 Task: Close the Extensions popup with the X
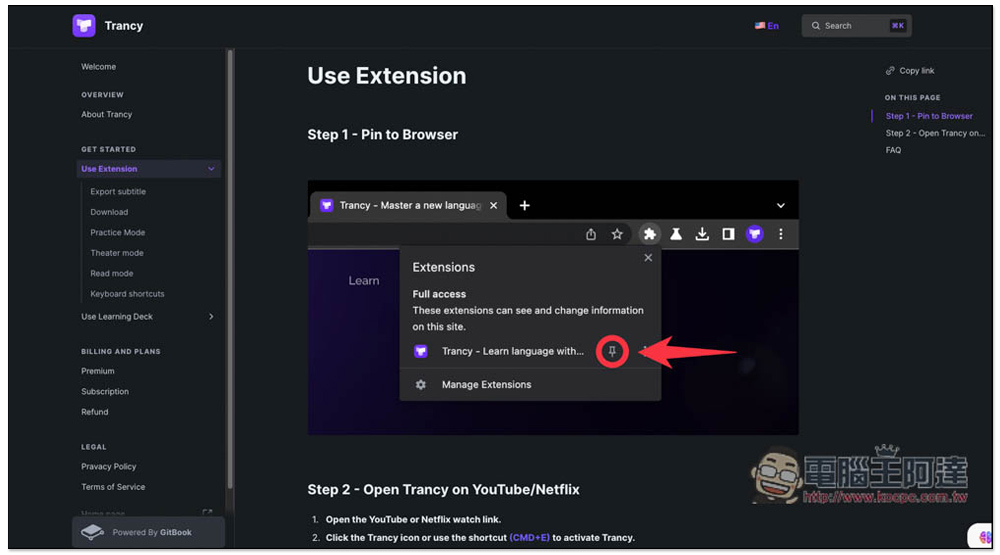(x=648, y=258)
